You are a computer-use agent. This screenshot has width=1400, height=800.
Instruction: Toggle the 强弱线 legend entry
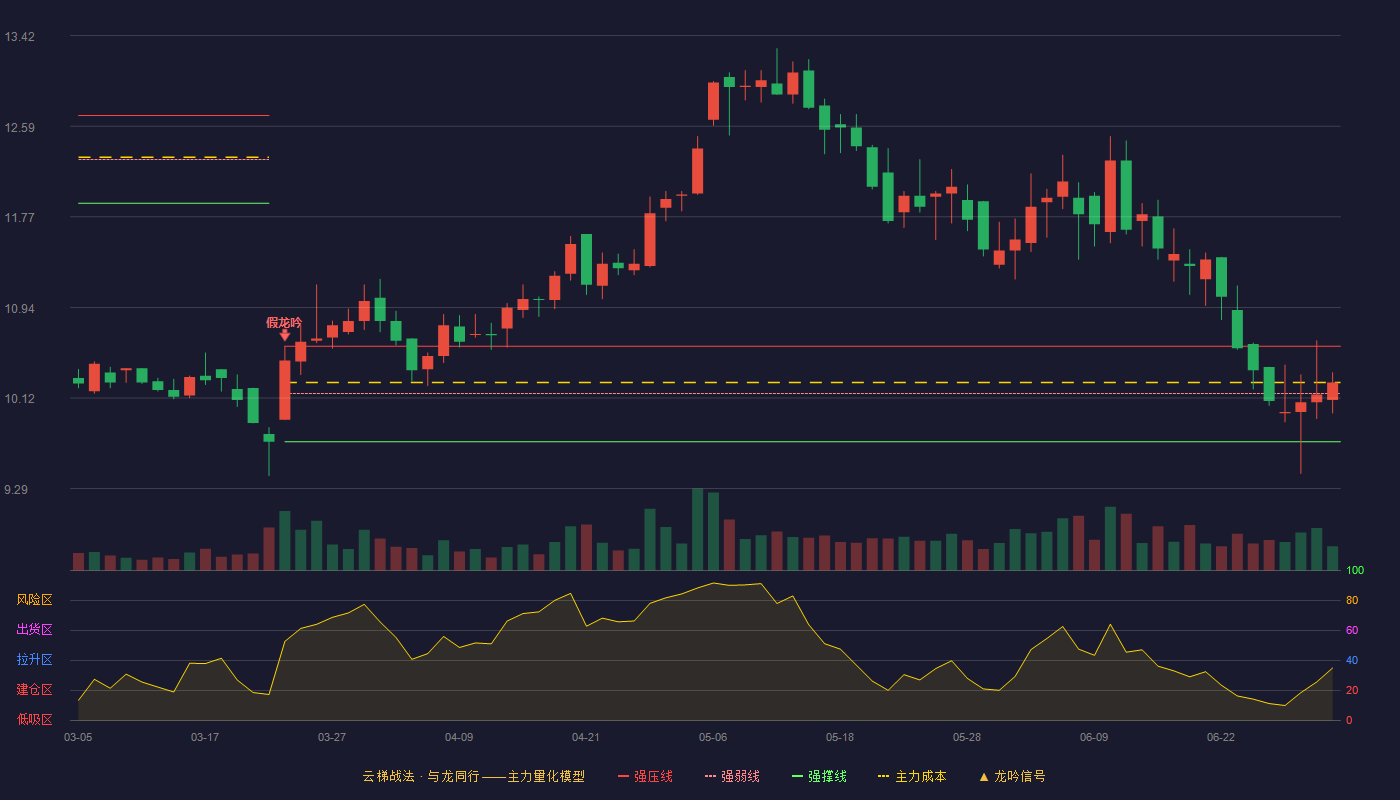click(732, 776)
